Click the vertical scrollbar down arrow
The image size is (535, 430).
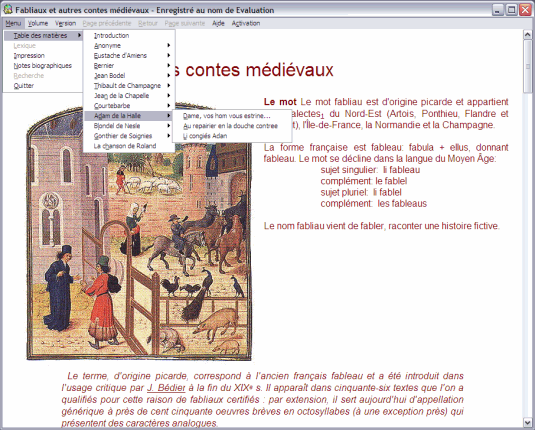[527, 422]
